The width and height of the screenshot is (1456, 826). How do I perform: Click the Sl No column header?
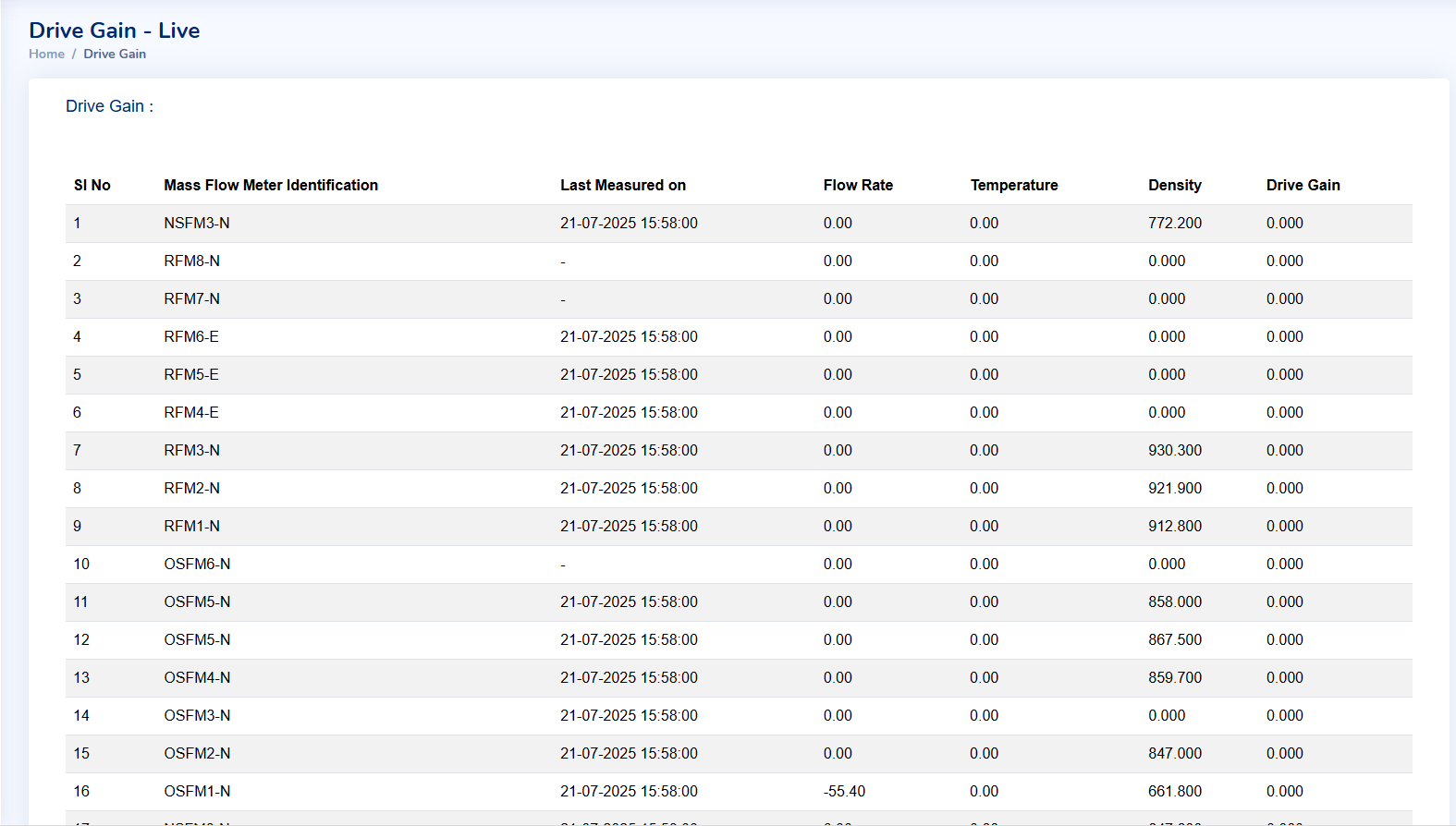point(92,185)
